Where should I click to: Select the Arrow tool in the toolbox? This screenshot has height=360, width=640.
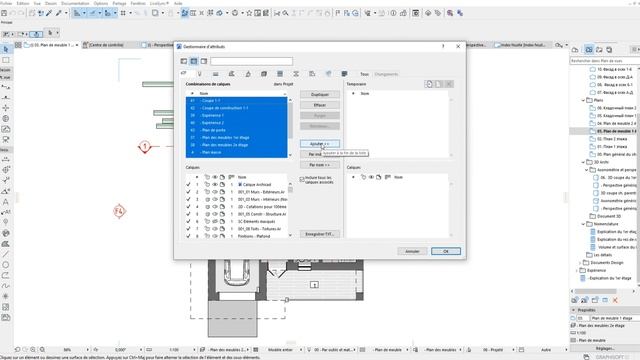click(6, 49)
